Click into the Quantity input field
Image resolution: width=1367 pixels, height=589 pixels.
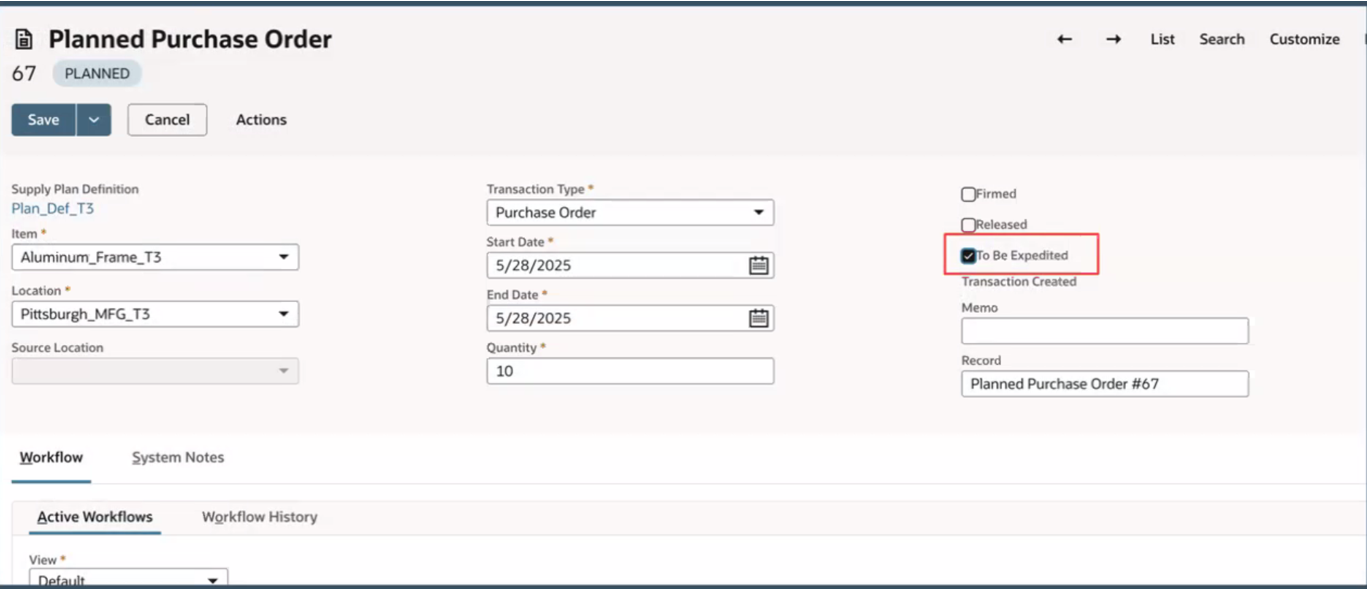(629, 371)
